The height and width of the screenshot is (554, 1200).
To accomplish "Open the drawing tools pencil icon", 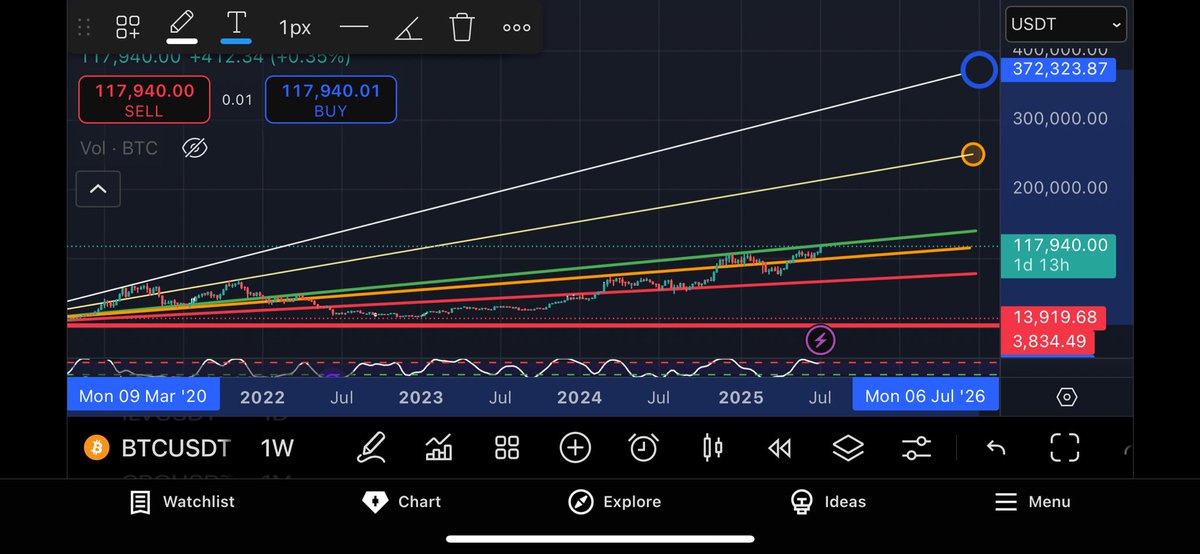I will coord(372,447).
